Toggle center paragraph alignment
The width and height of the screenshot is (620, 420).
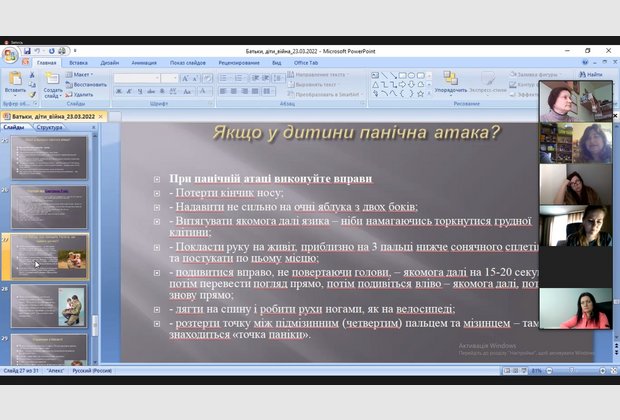[x=228, y=91]
